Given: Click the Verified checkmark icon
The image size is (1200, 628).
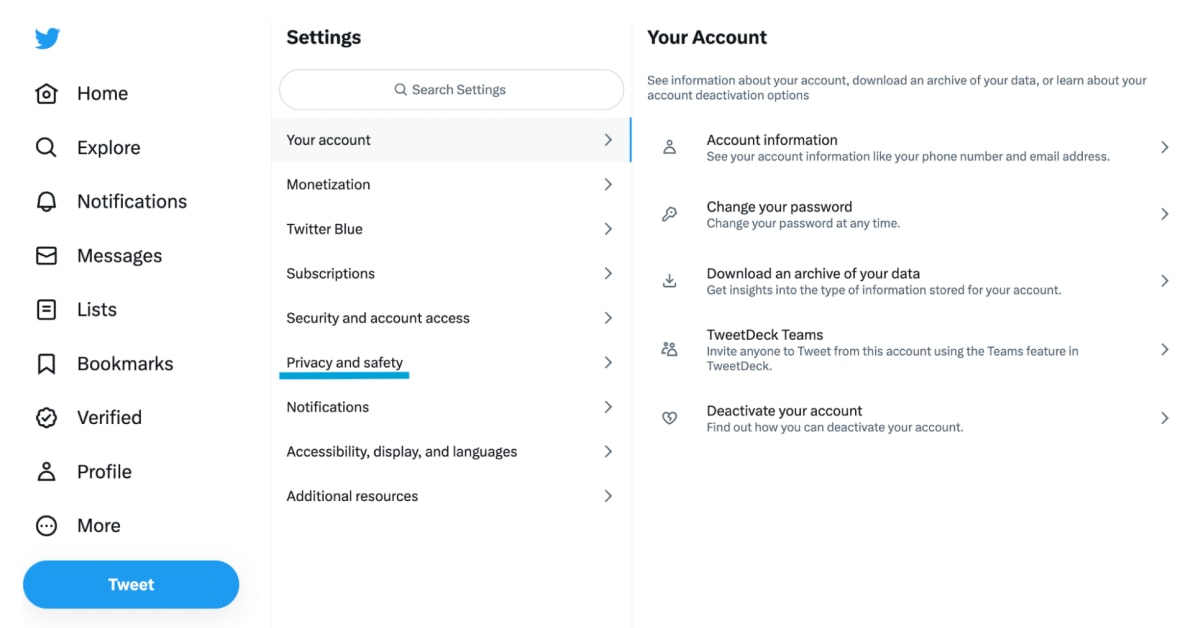Looking at the screenshot, I should (45, 417).
